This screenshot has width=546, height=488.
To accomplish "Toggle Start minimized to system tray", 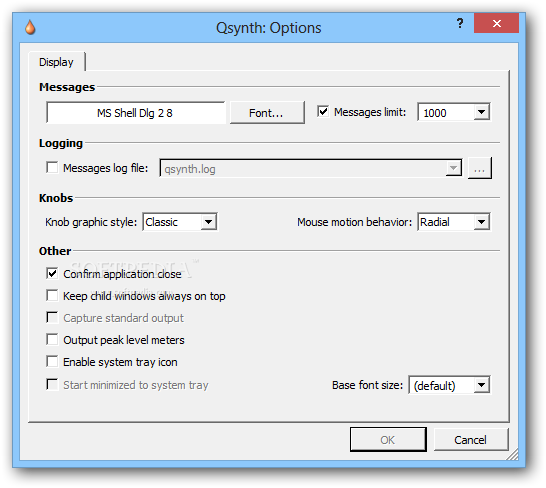I will (52, 385).
